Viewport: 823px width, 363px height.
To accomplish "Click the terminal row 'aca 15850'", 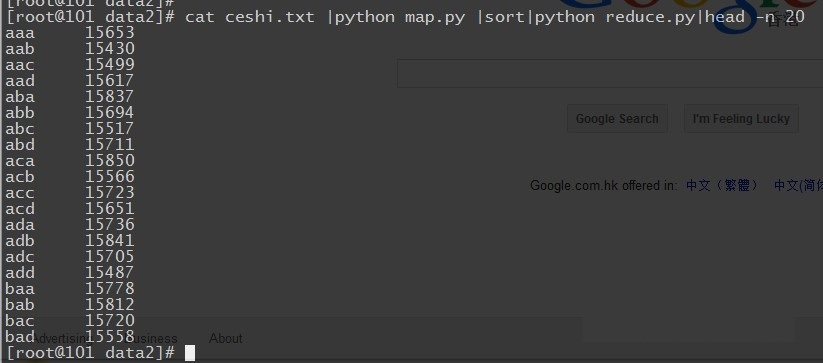I will (70, 161).
